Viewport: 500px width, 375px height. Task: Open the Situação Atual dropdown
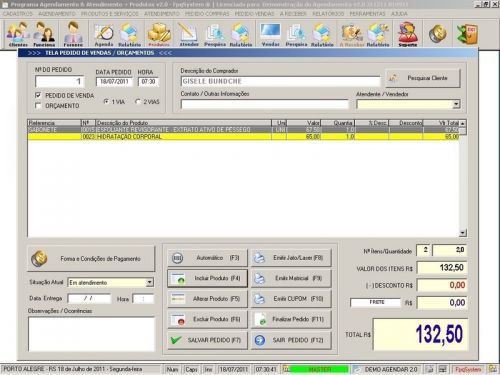coord(150,282)
